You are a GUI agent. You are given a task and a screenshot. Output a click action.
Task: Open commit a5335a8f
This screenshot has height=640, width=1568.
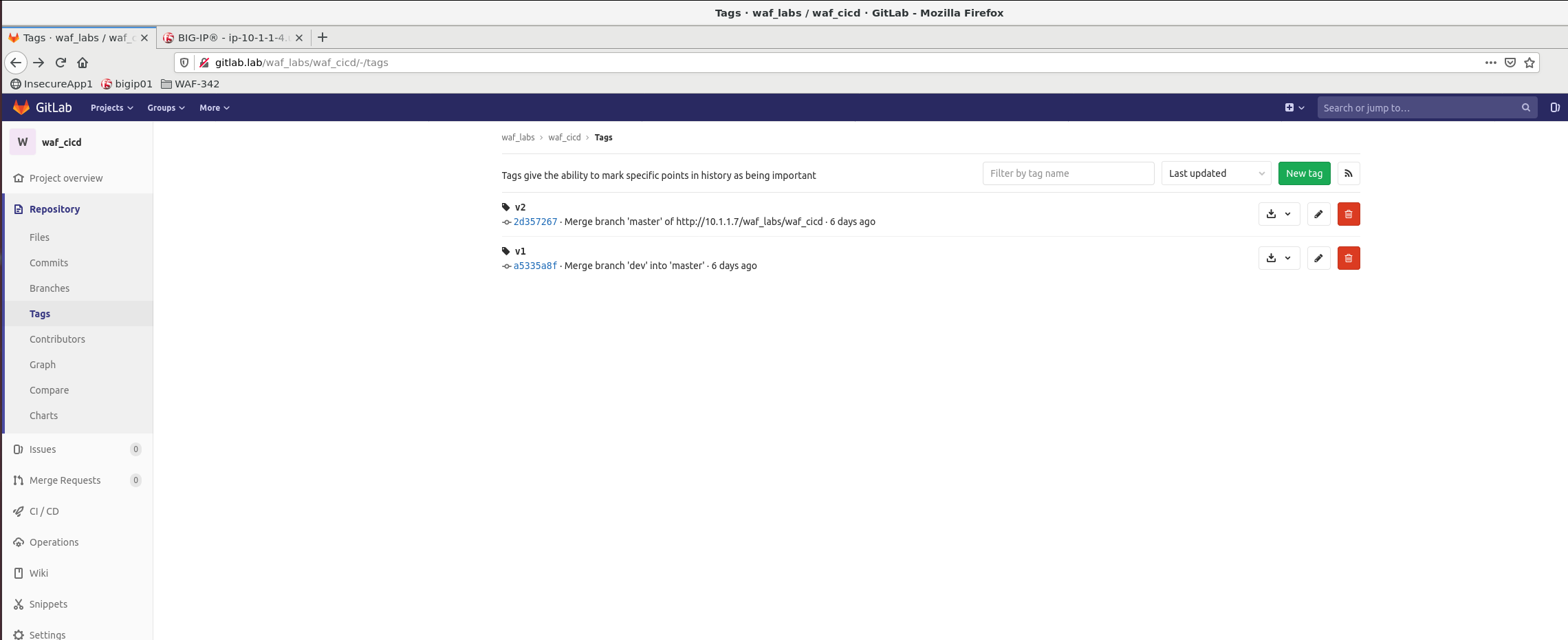point(535,266)
